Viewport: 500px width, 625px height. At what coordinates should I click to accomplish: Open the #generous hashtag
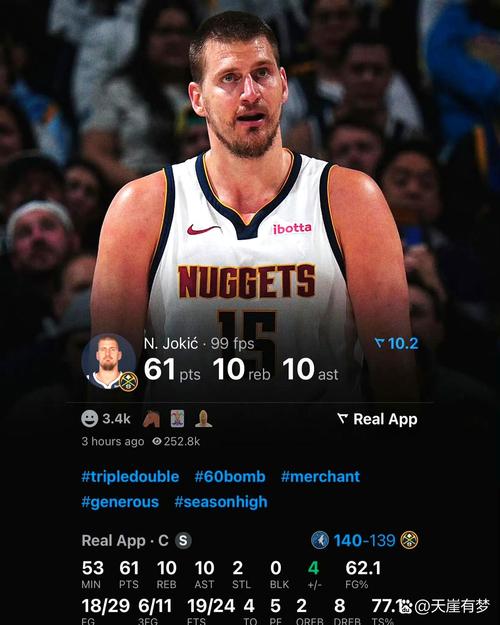120,502
